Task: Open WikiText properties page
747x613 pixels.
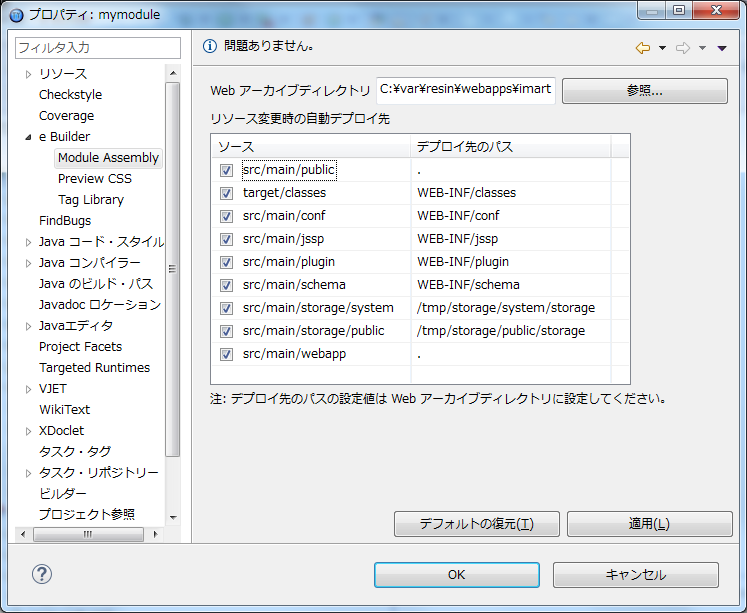Action: point(64,410)
